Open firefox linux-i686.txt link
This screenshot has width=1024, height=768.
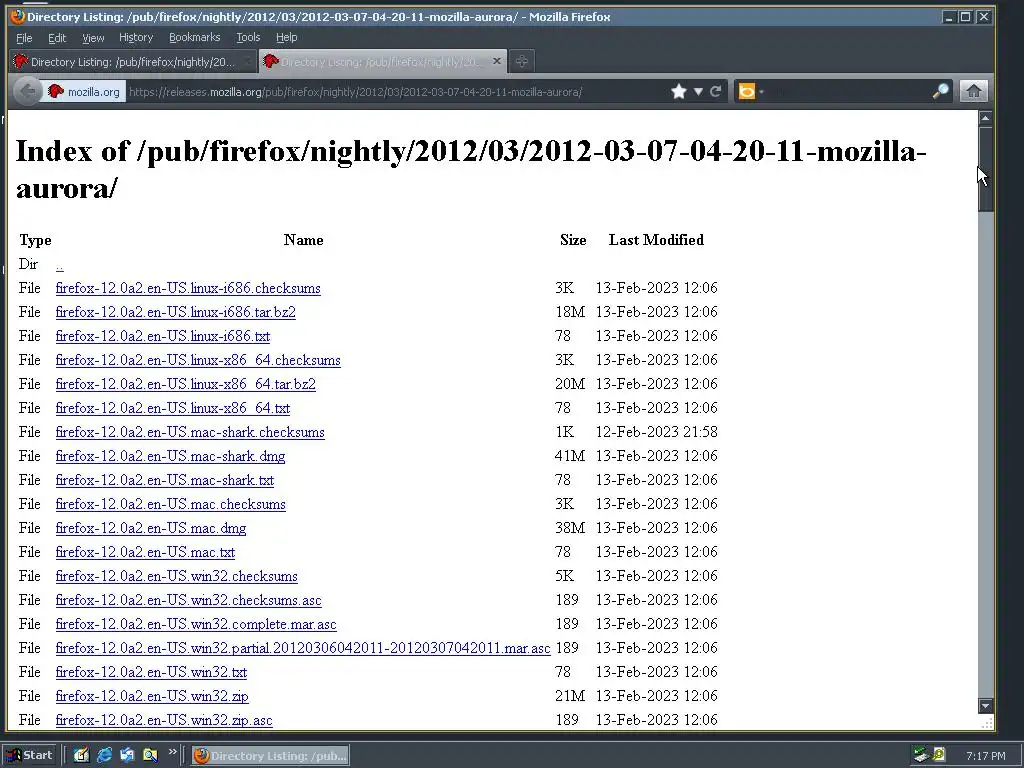pos(163,336)
